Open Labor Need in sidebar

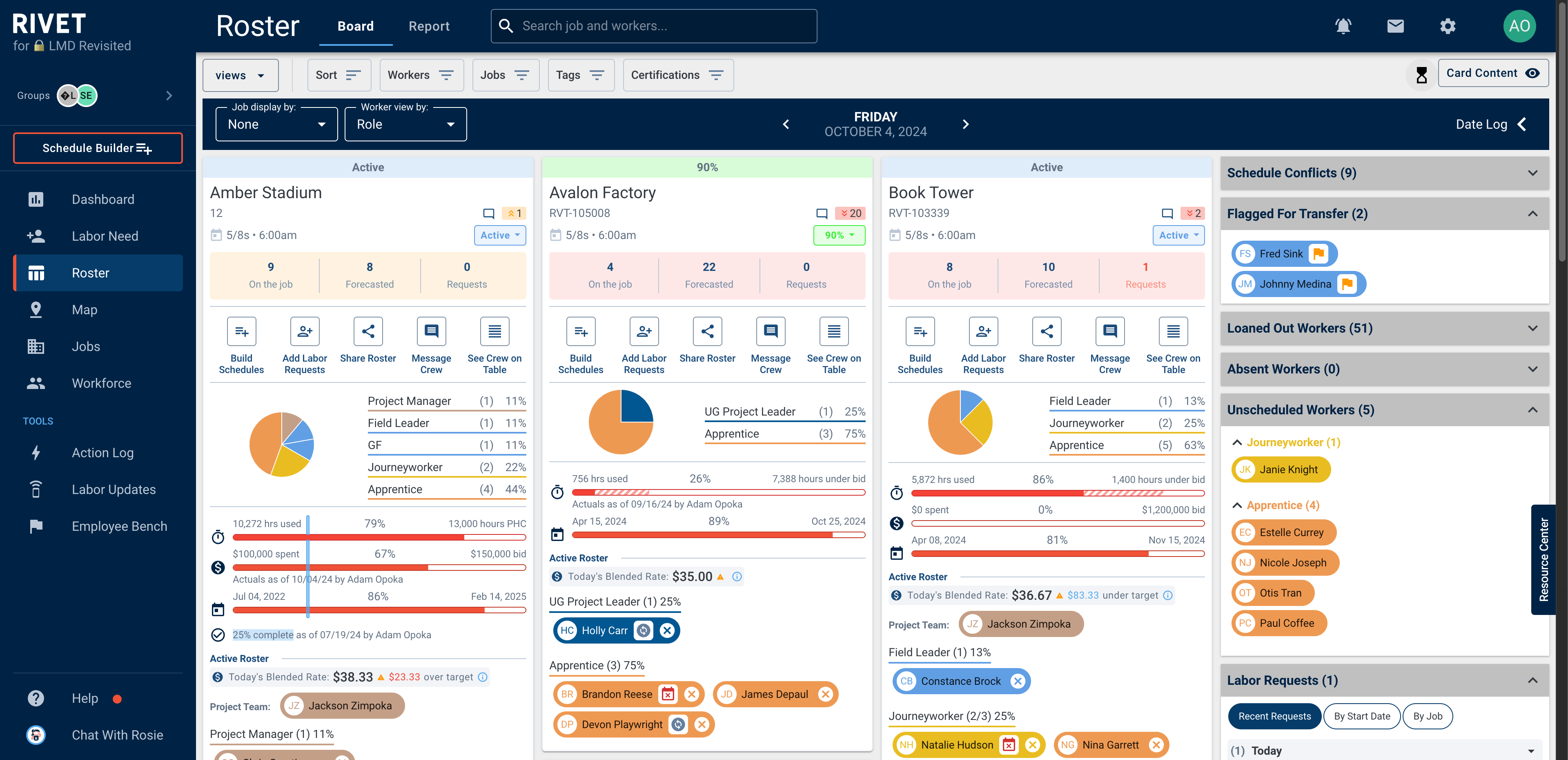(x=98, y=236)
